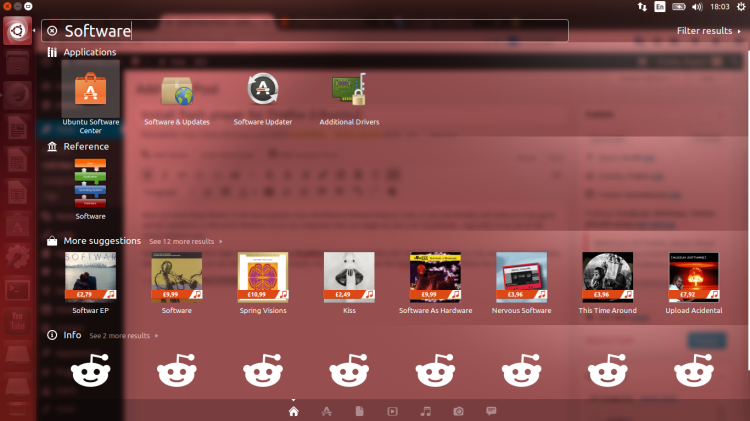Select the Softwar EP album
Screen dimensions: 750x421
click(90, 283)
